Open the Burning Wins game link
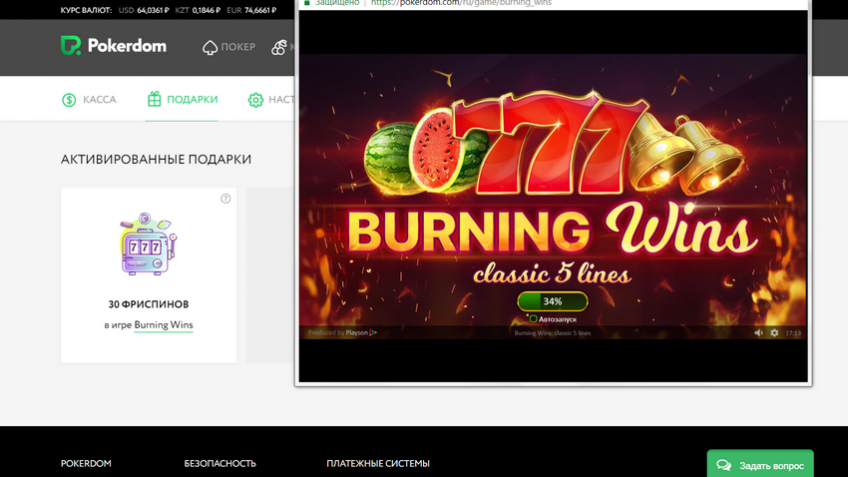The height and width of the screenshot is (477, 848). 163,324
